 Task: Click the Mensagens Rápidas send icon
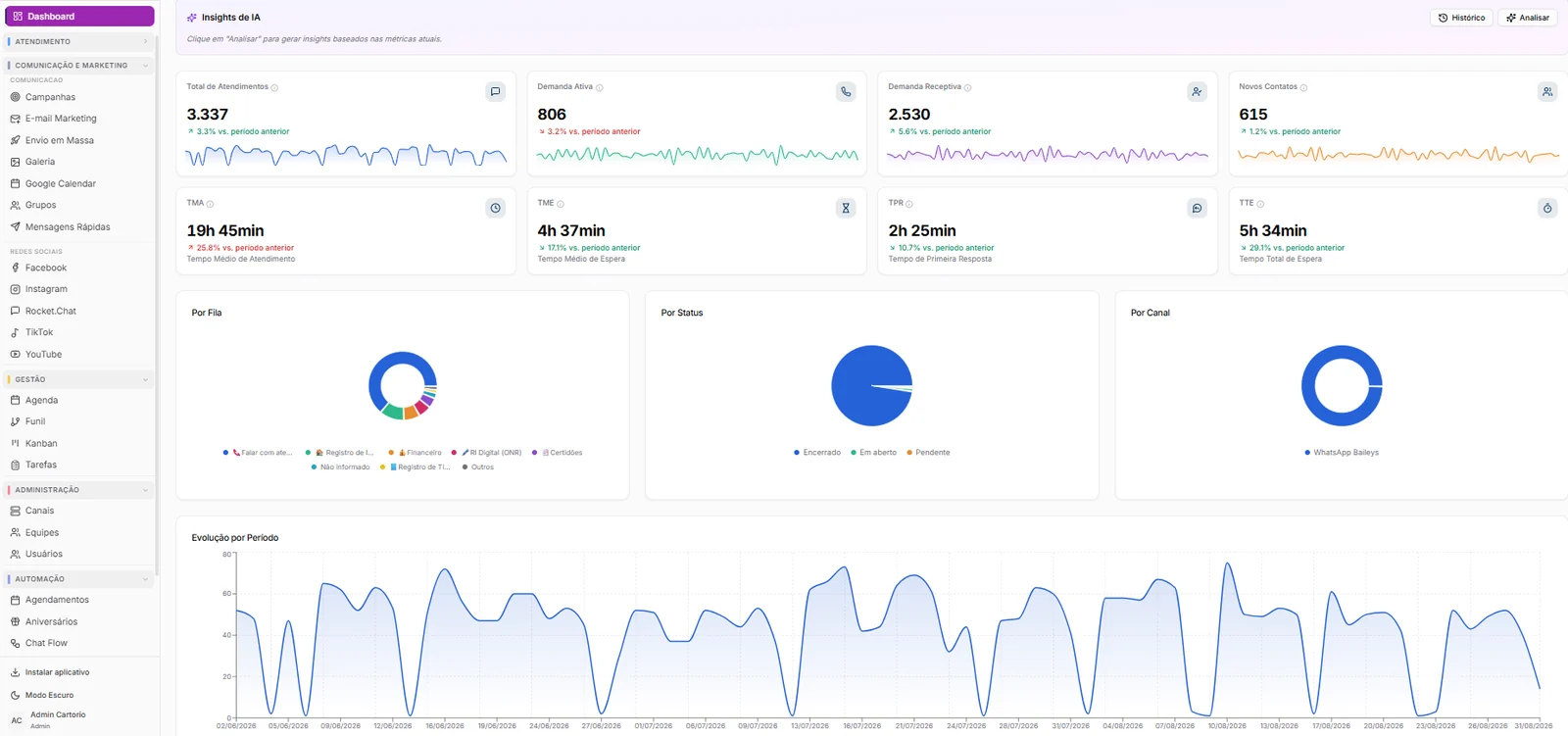15,227
